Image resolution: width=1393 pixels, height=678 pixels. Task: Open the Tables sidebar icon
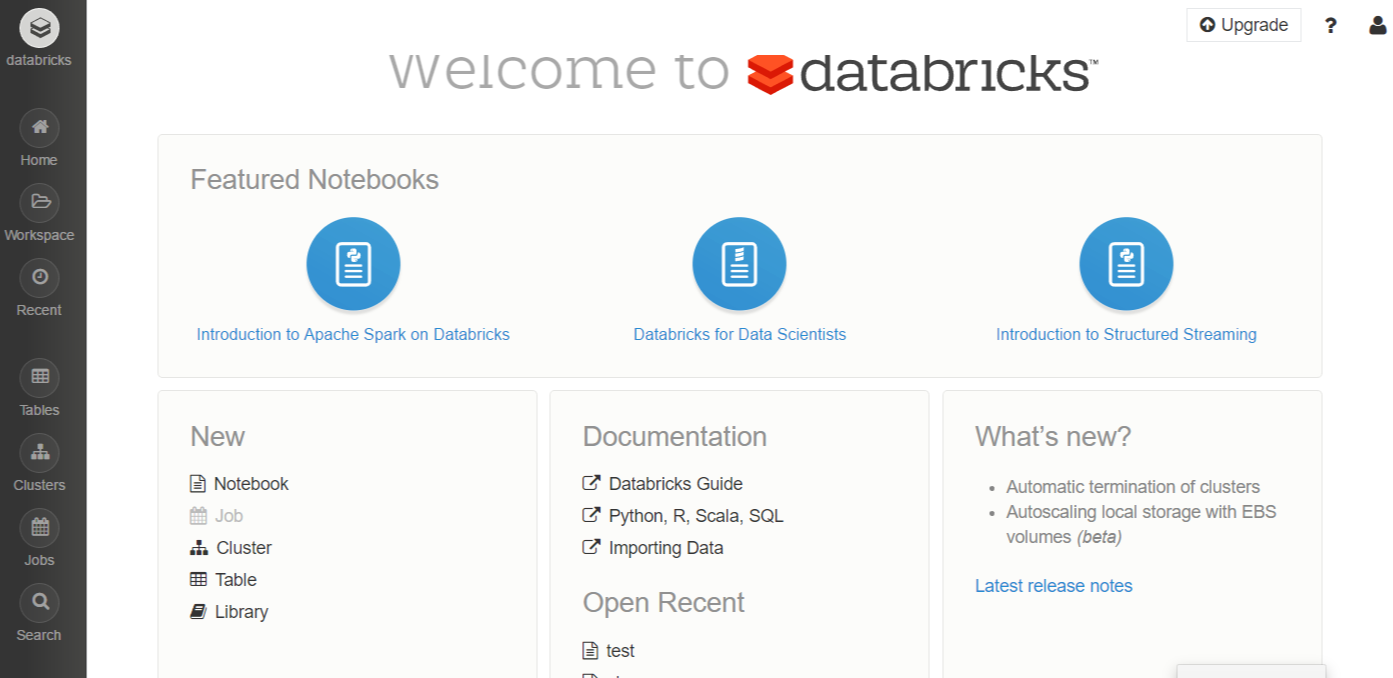(x=39, y=377)
